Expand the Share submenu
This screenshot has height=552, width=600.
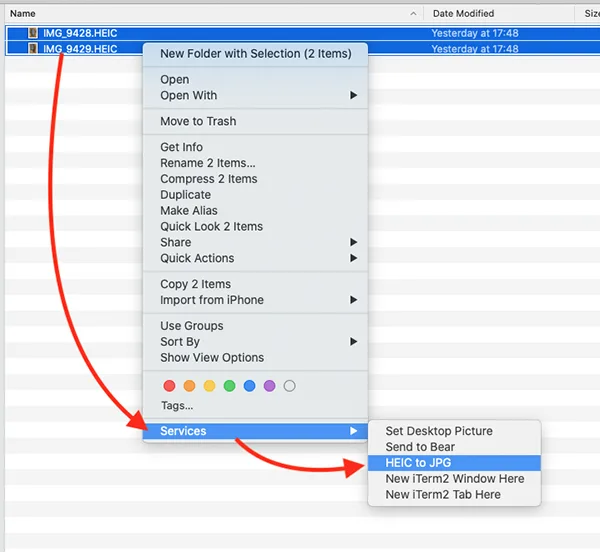click(256, 242)
